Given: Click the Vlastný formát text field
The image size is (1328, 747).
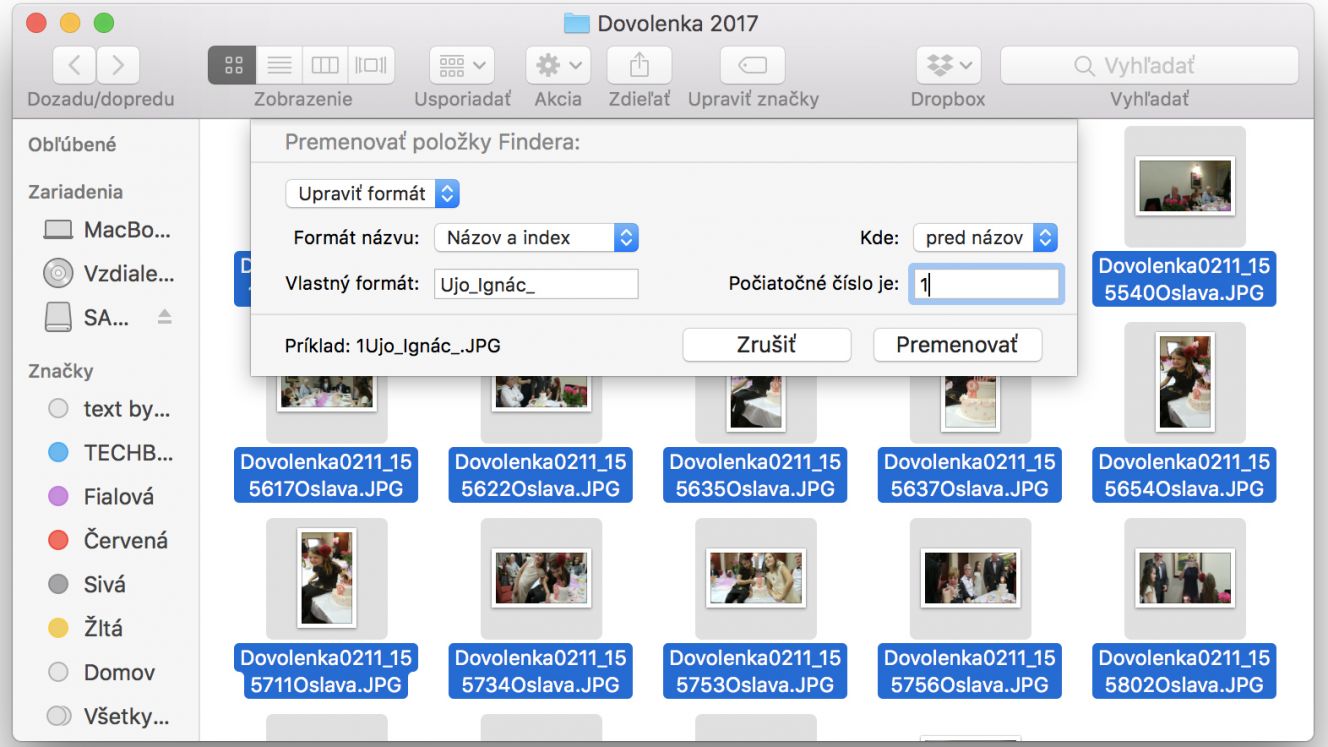Looking at the screenshot, I should pos(536,284).
